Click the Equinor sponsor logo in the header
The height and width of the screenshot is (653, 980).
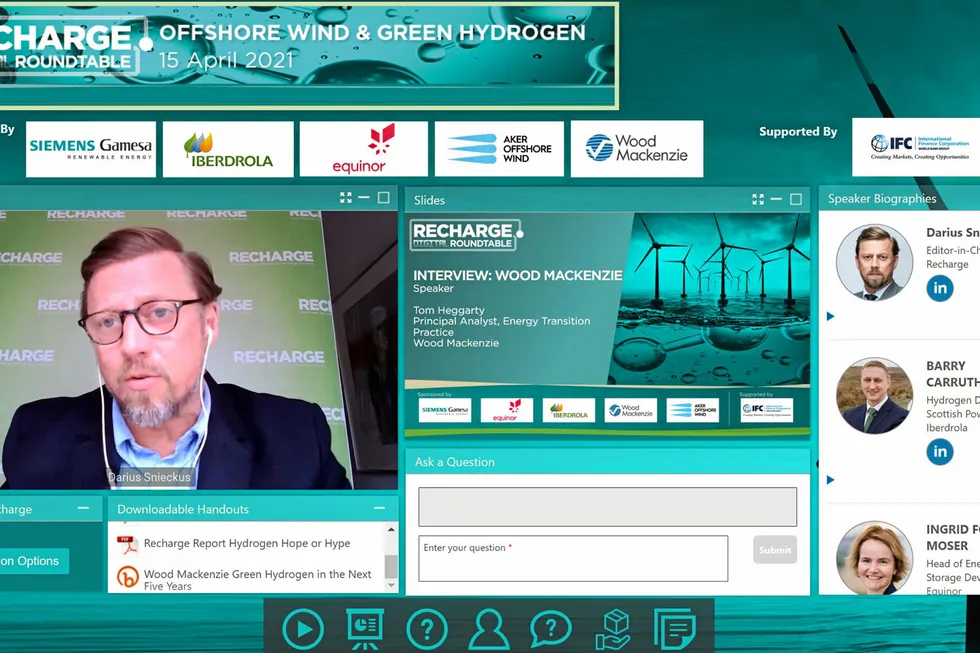coord(364,149)
